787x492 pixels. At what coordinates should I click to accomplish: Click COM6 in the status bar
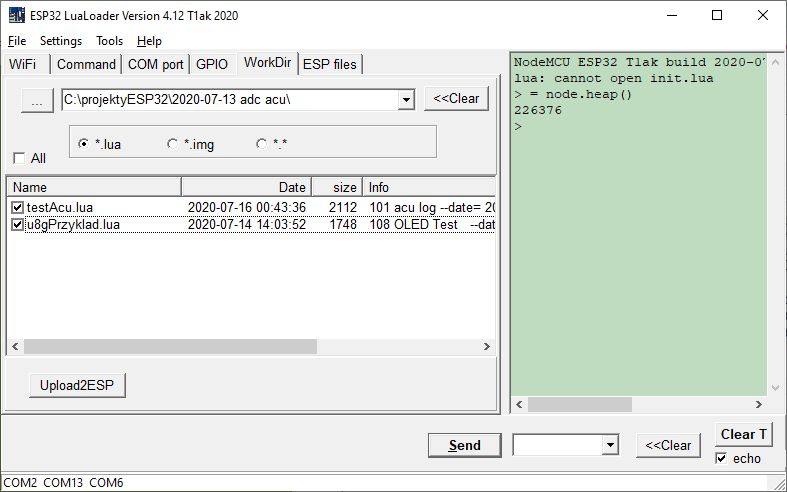point(106,482)
